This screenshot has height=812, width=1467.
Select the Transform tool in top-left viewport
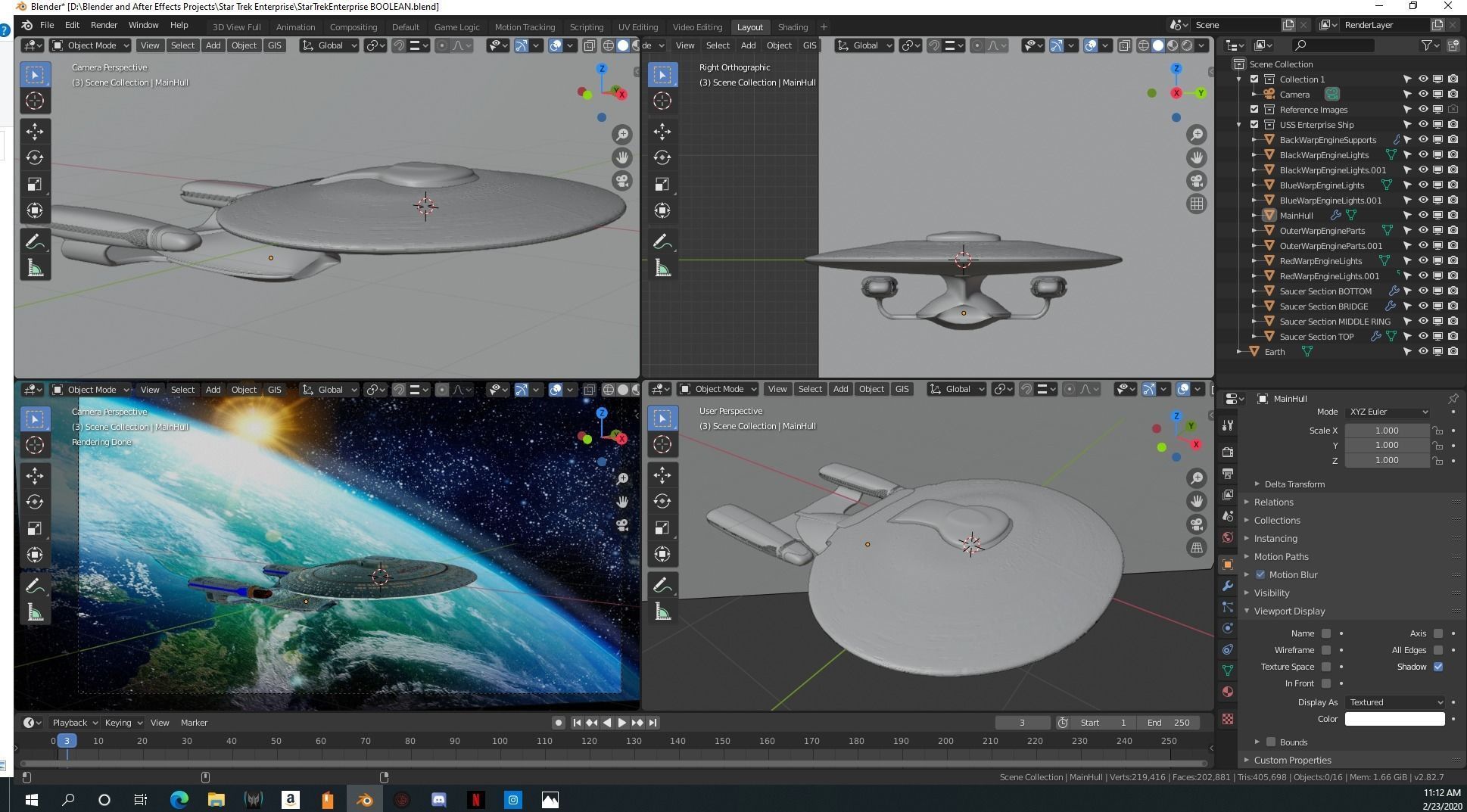(x=35, y=210)
